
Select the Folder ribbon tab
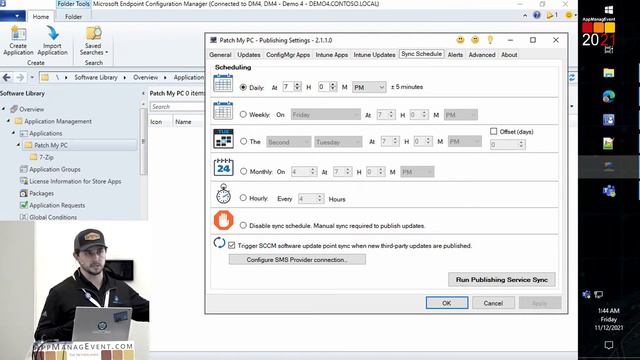[x=73, y=17]
